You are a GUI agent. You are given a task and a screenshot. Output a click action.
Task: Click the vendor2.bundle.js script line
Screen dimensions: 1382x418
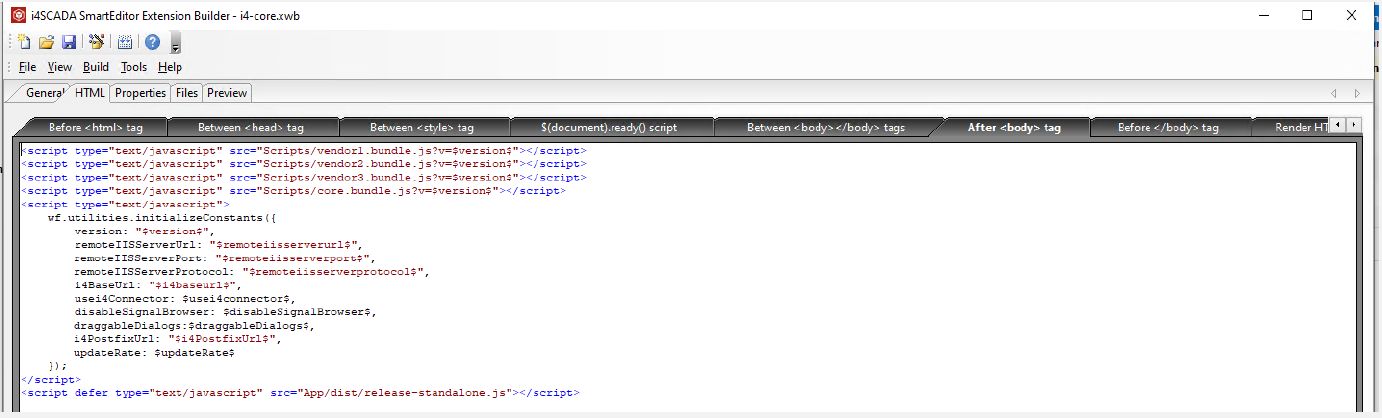(x=304, y=164)
